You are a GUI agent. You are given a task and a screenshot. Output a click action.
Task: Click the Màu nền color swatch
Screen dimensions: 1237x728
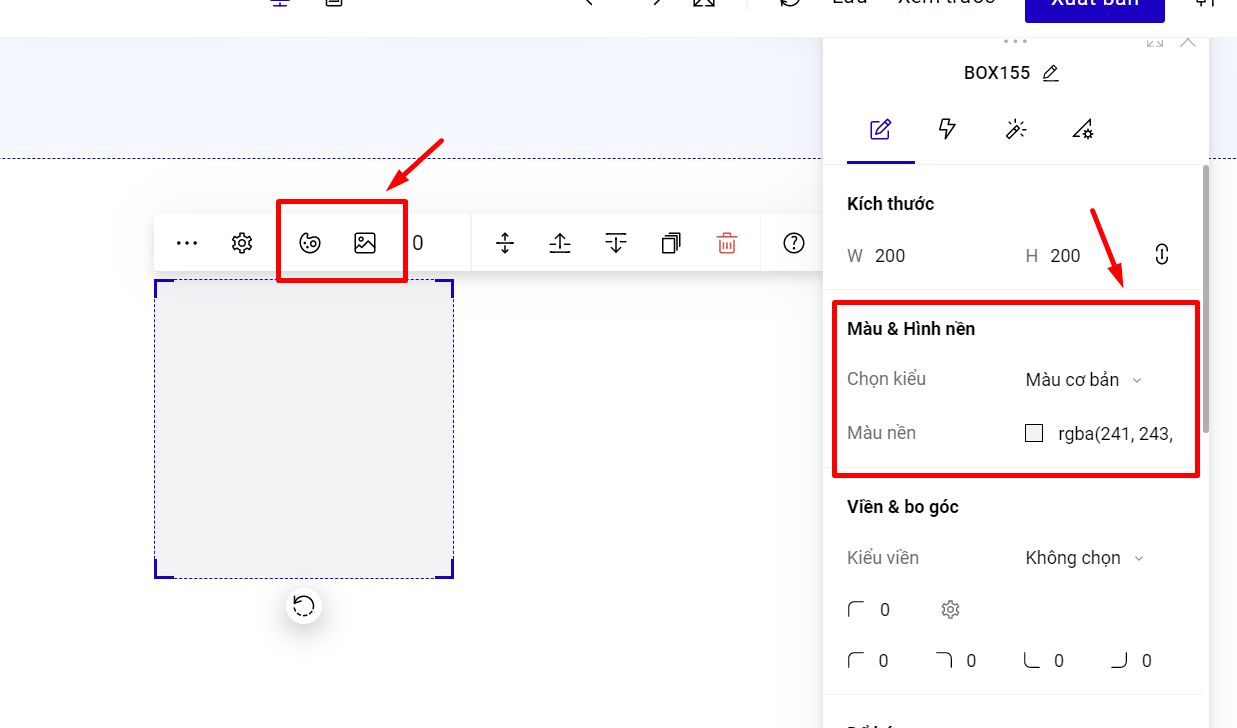point(1034,434)
